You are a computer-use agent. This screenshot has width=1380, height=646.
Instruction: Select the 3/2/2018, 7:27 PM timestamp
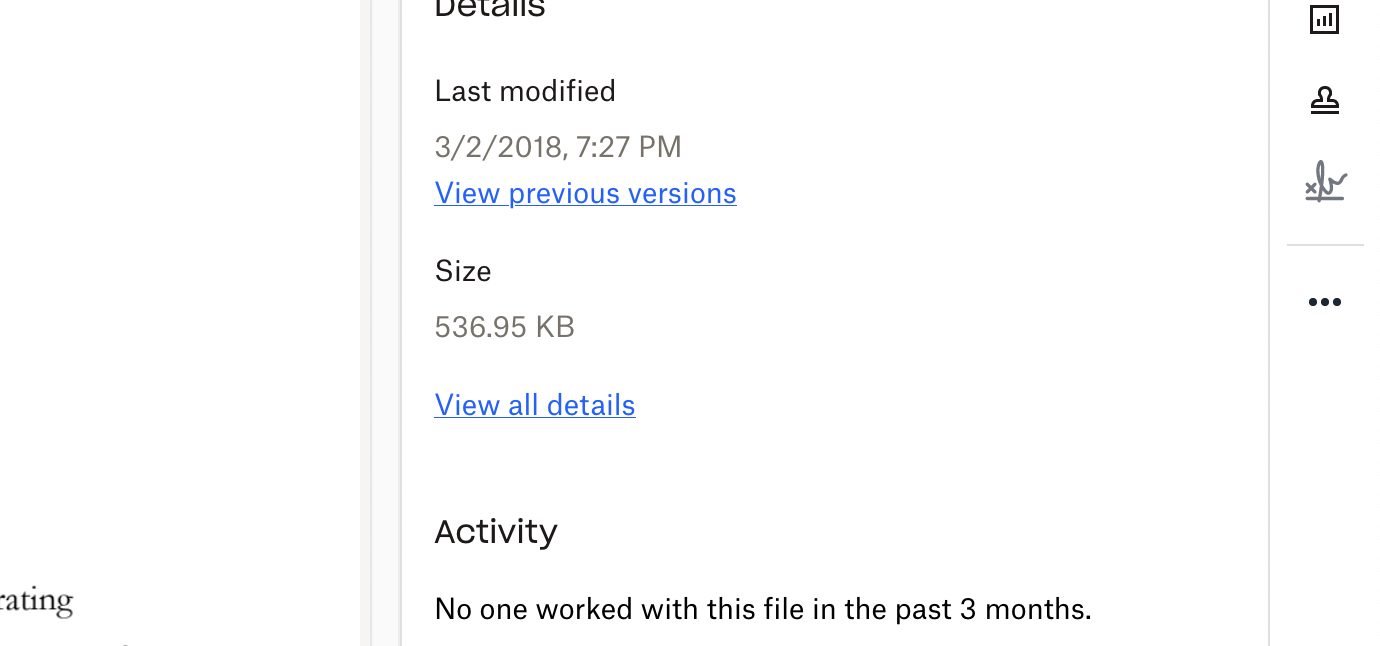[558, 147]
